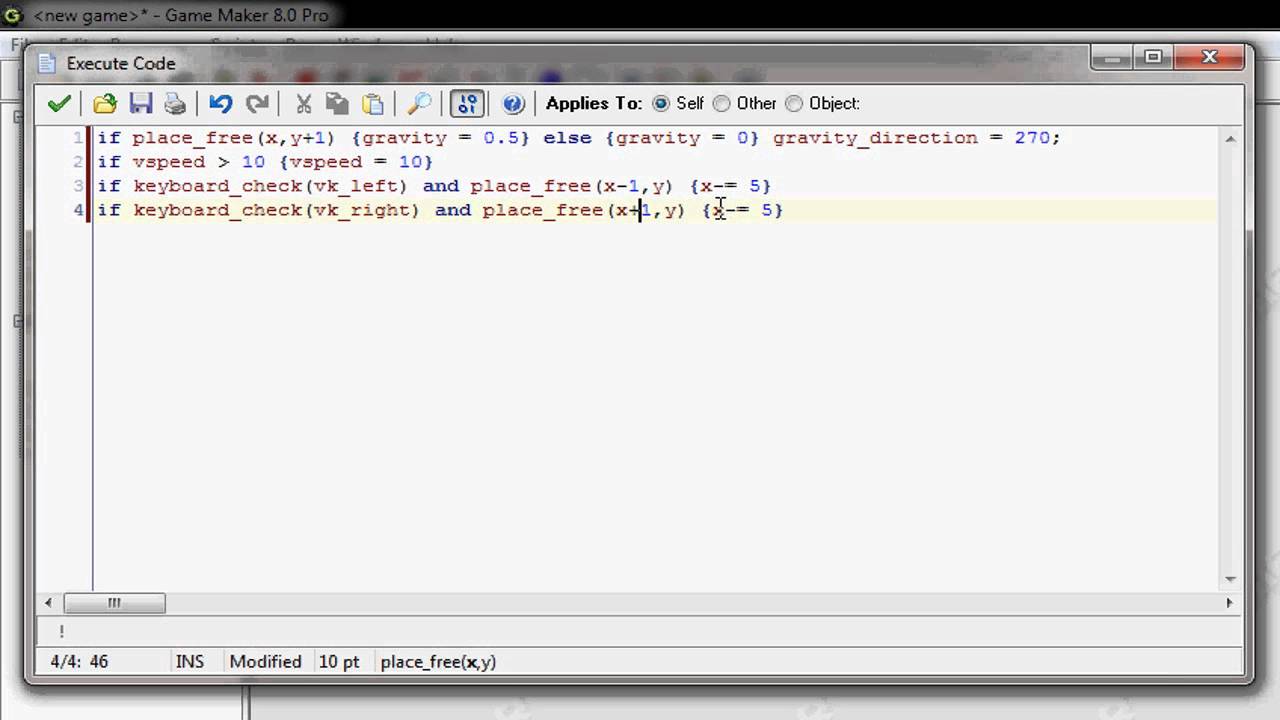Click the horizontal scrollbar thumb
1280x720 pixels.
click(114, 603)
